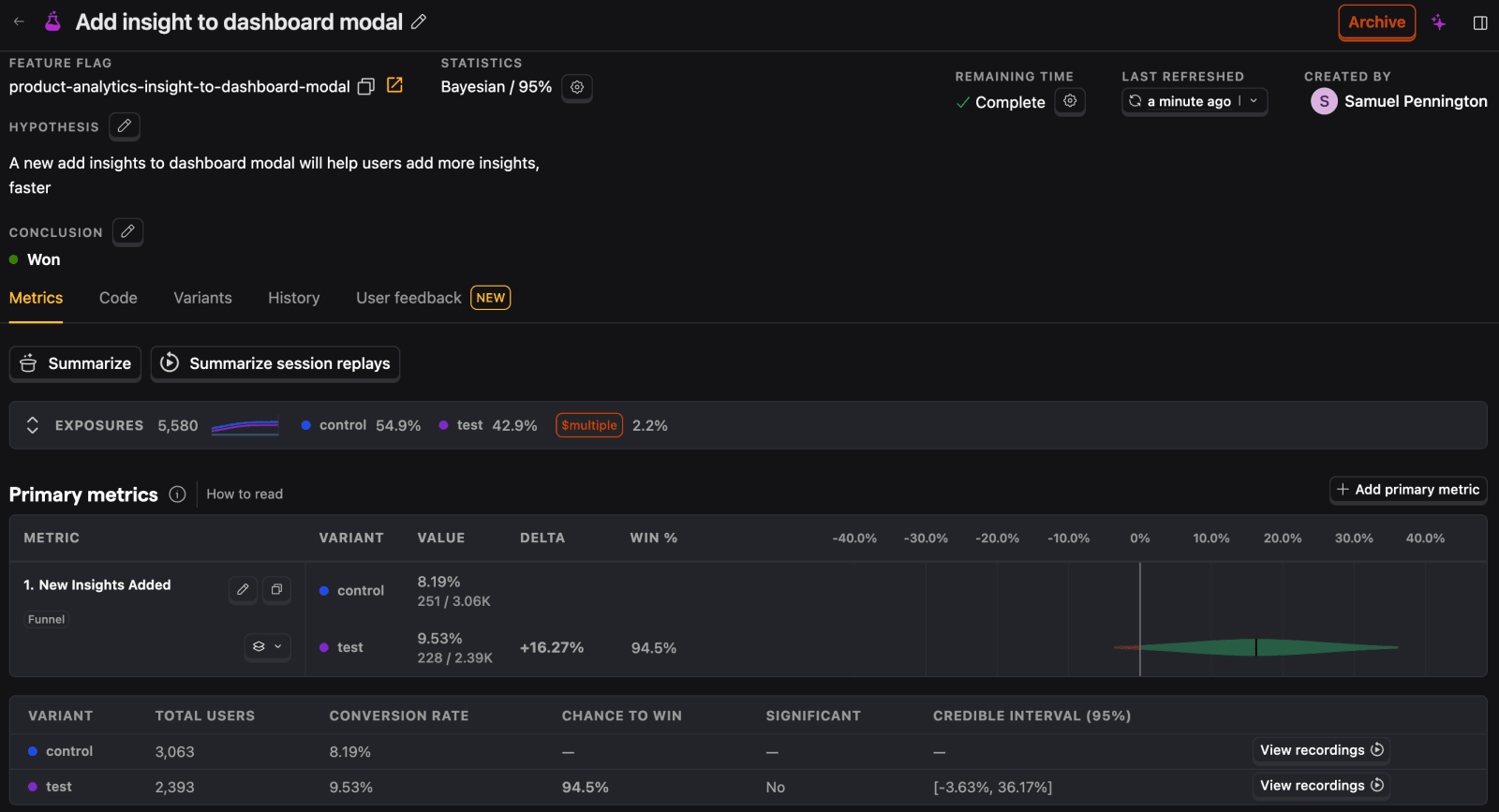Add a primary metric
The height and width of the screenshot is (812, 1499).
click(1408, 490)
